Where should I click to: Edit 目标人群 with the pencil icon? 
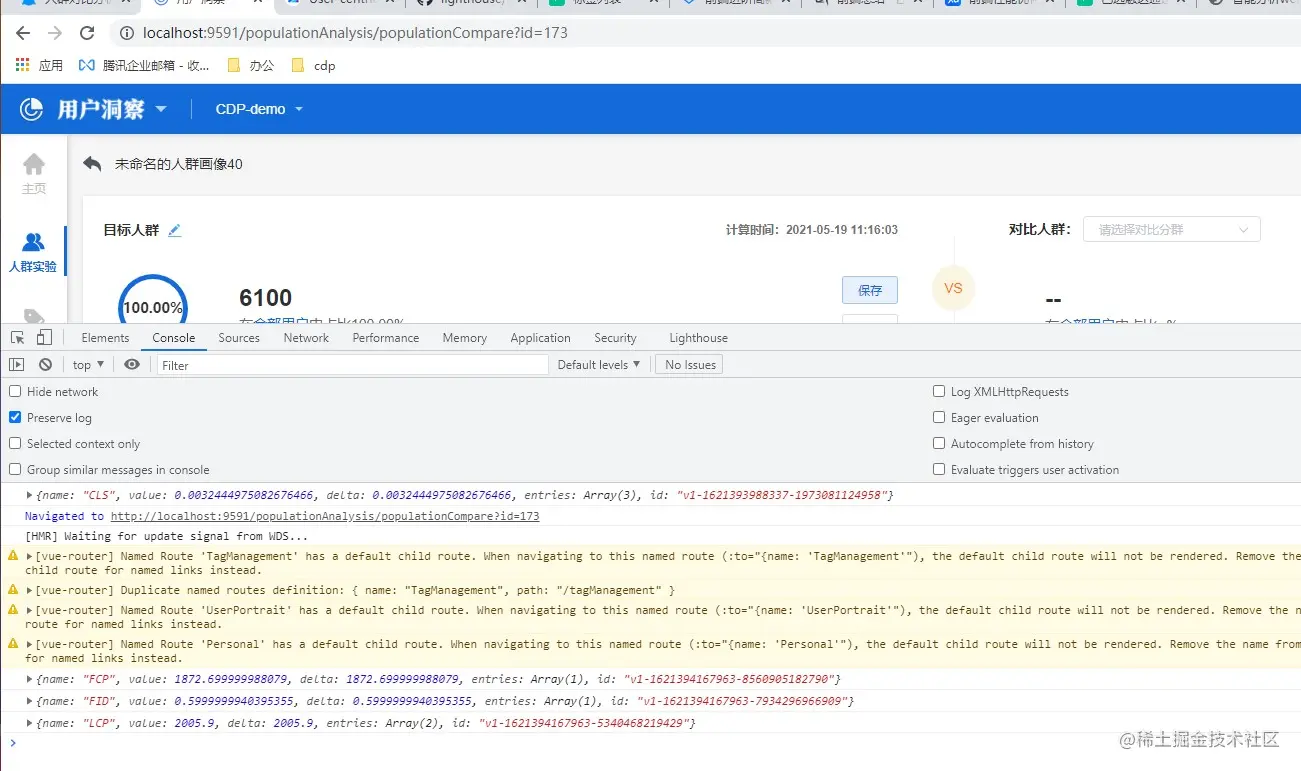click(x=175, y=230)
